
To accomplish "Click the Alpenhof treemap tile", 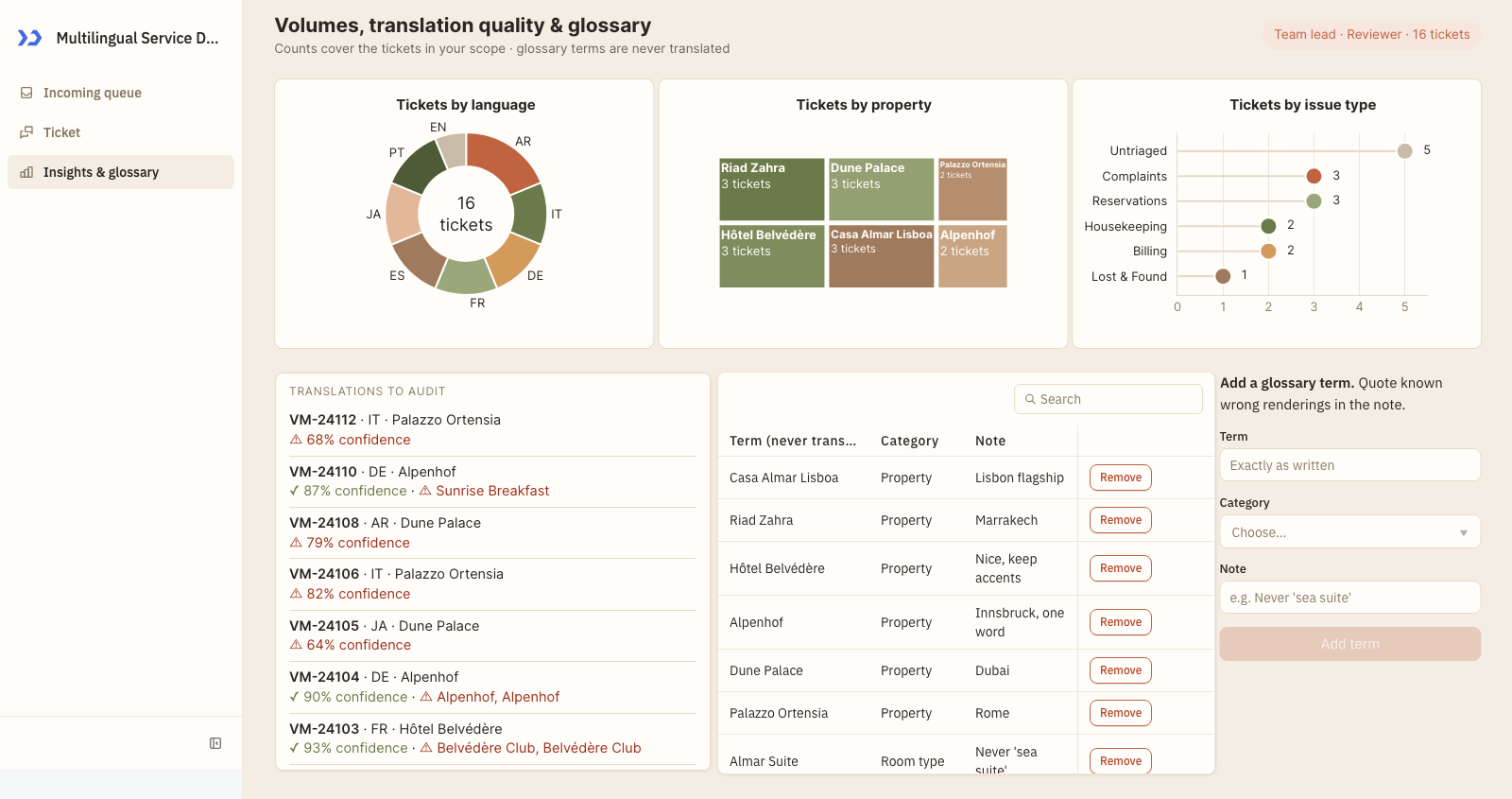I will [x=973, y=255].
